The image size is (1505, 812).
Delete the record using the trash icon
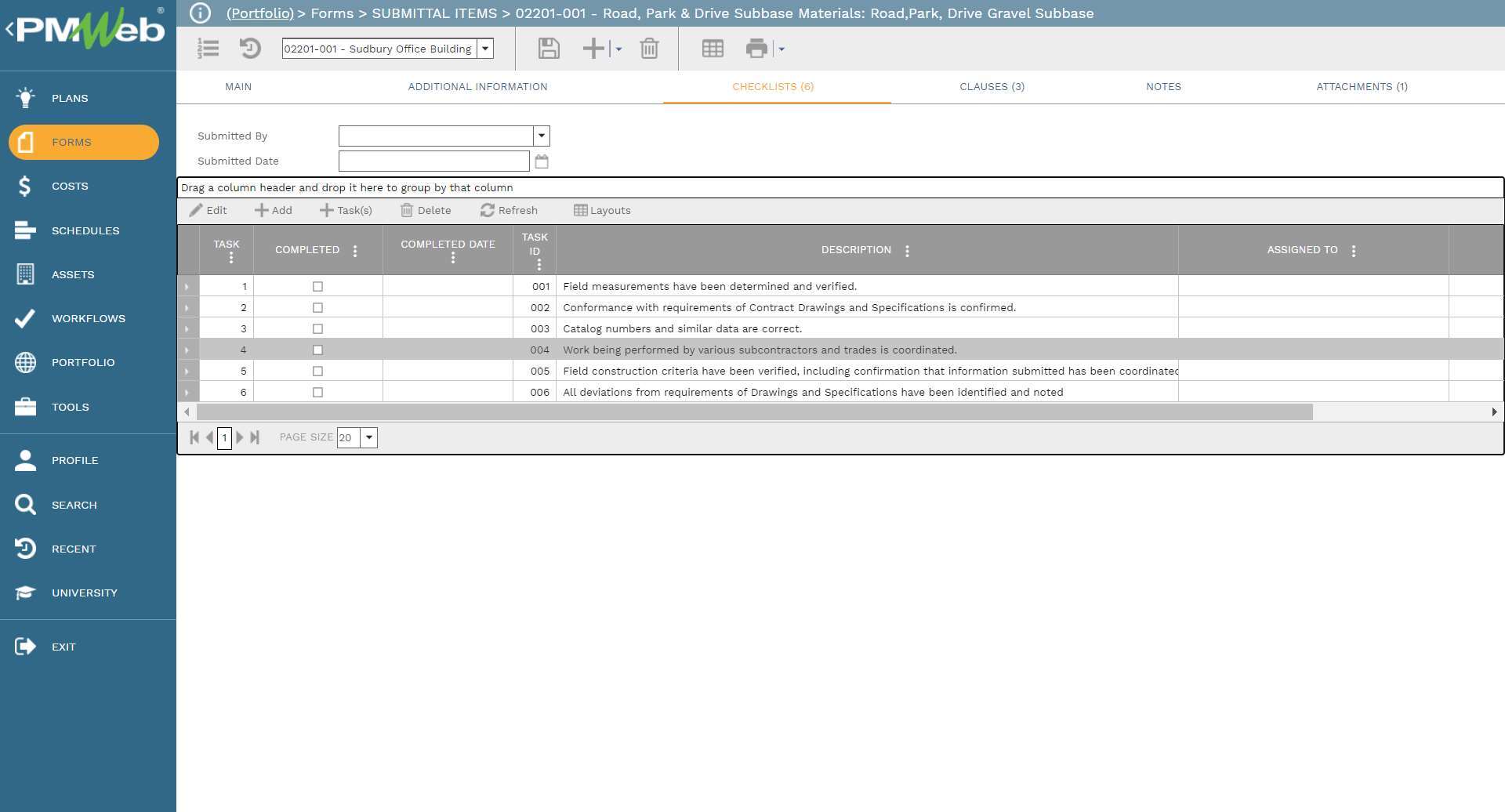pyautogui.click(x=648, y=49)
